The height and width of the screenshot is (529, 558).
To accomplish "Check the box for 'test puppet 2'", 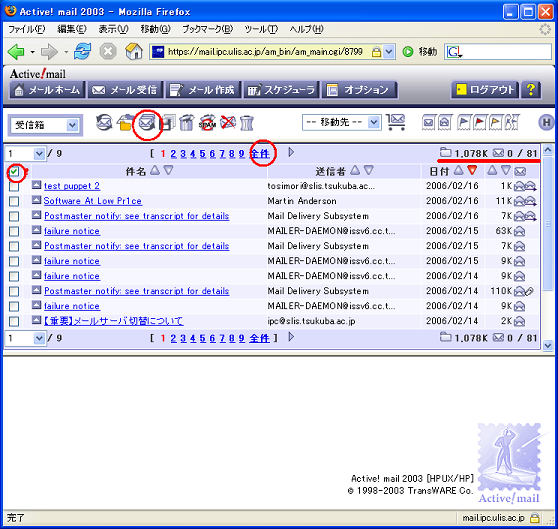I will [14, 186].
